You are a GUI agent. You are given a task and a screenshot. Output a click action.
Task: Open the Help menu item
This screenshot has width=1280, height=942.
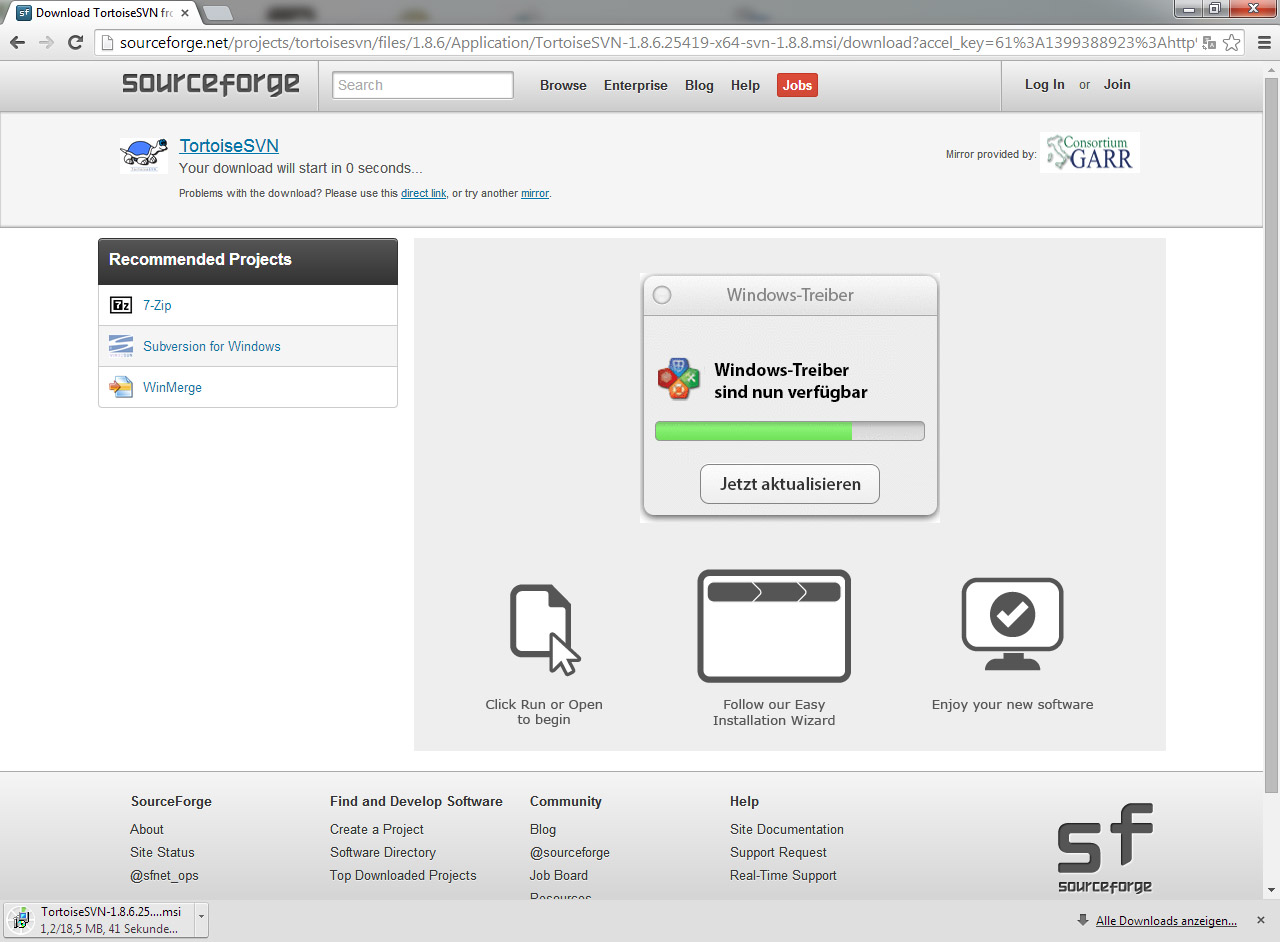click(x=745, y=85)
